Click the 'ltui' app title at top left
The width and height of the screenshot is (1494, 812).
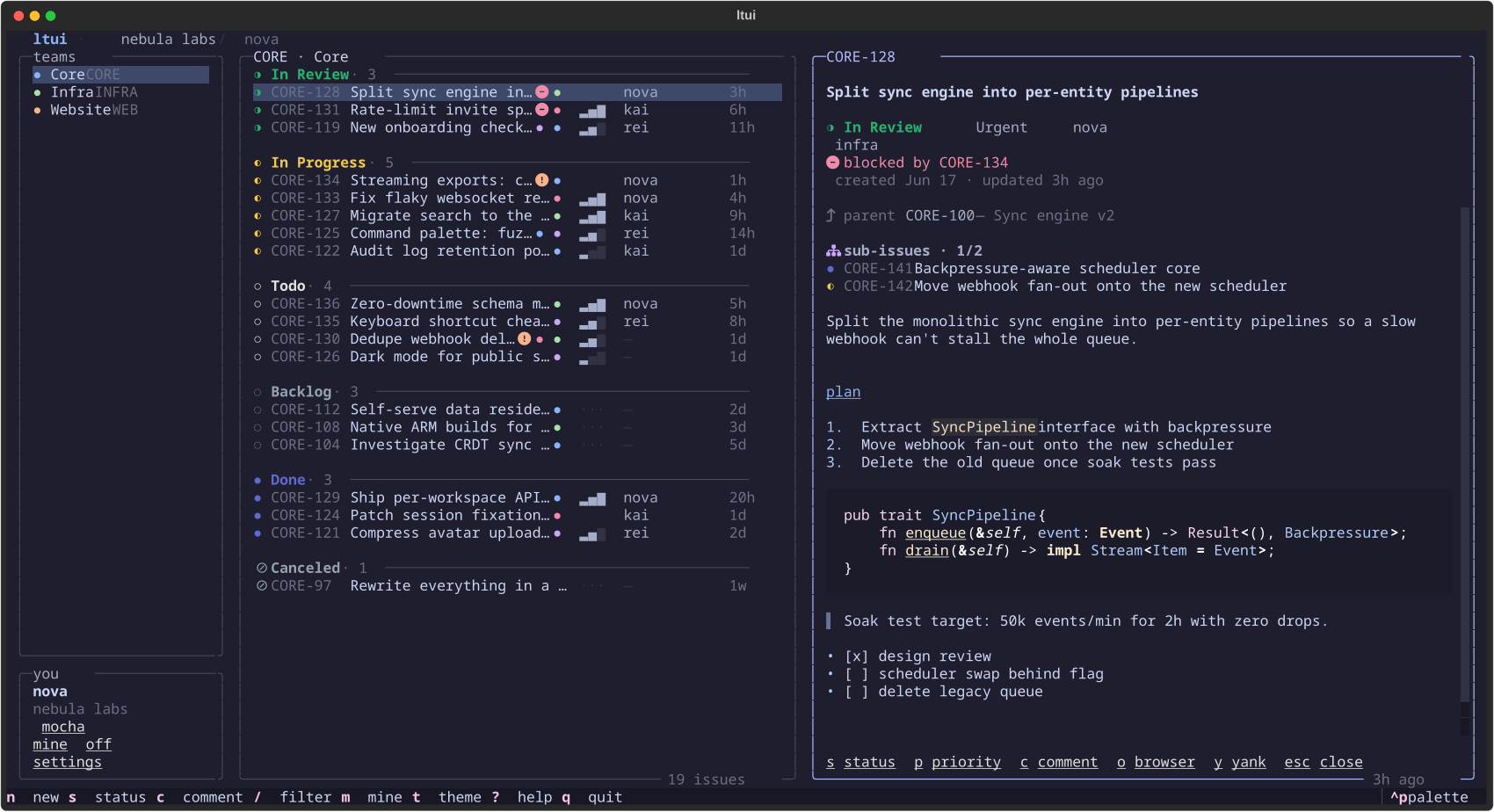[x=50, y=40]
